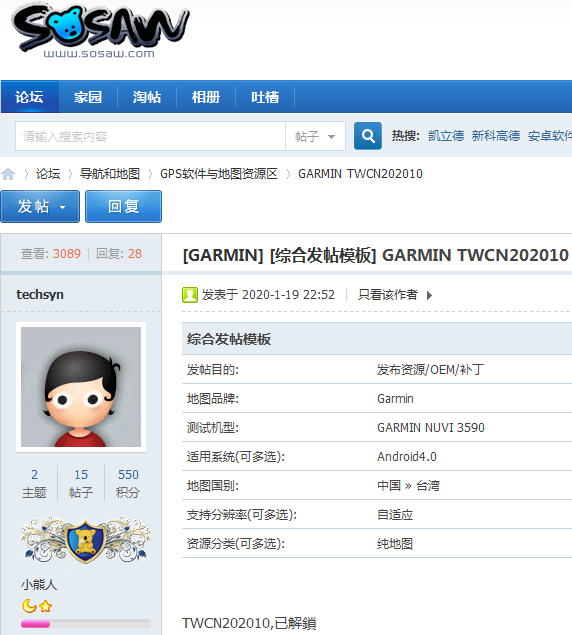572x635 pixels.
Task: Open hot search link 安卓软件
Action: 550,136
